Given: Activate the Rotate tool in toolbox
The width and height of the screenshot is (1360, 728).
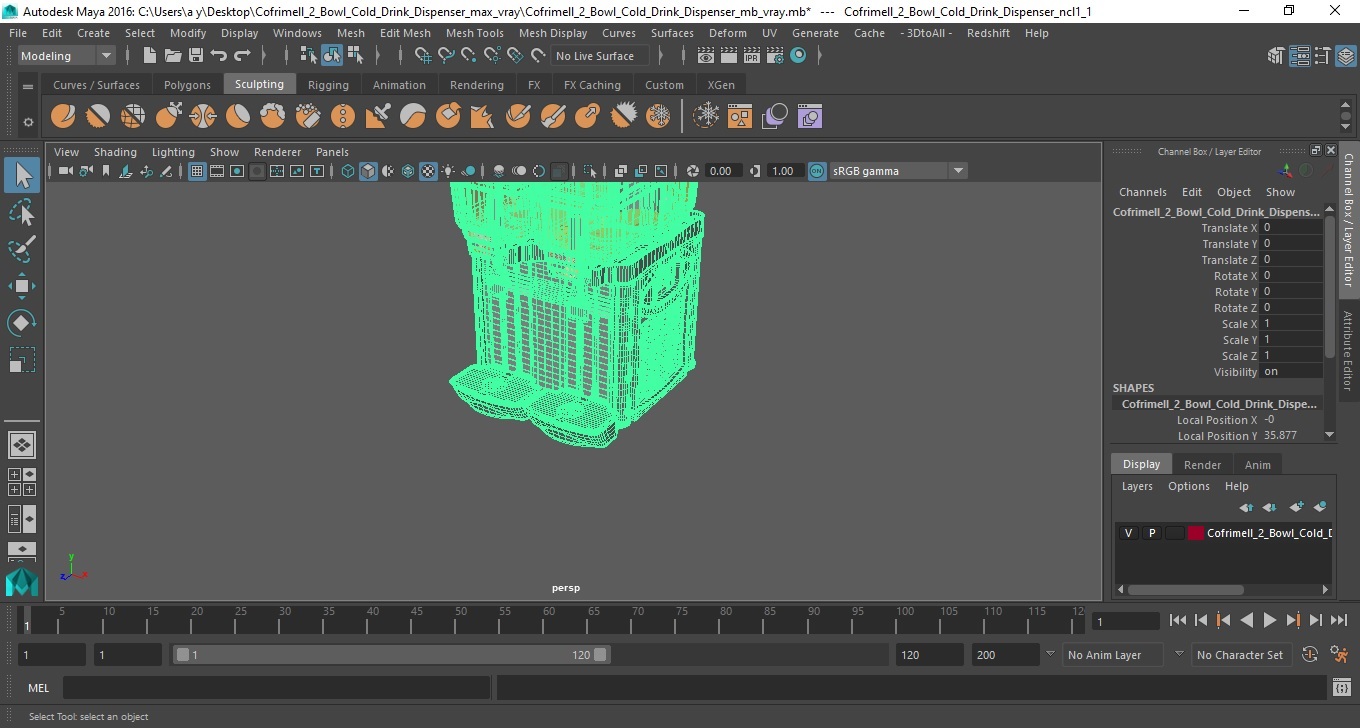Looking at the screenshot, I should (x=22, y=323).
